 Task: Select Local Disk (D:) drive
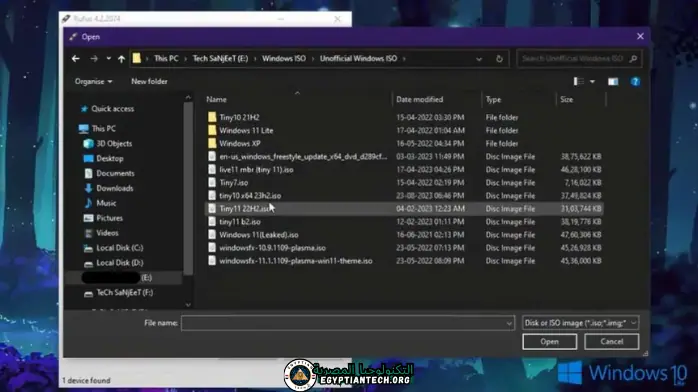[x=114, y=263]
